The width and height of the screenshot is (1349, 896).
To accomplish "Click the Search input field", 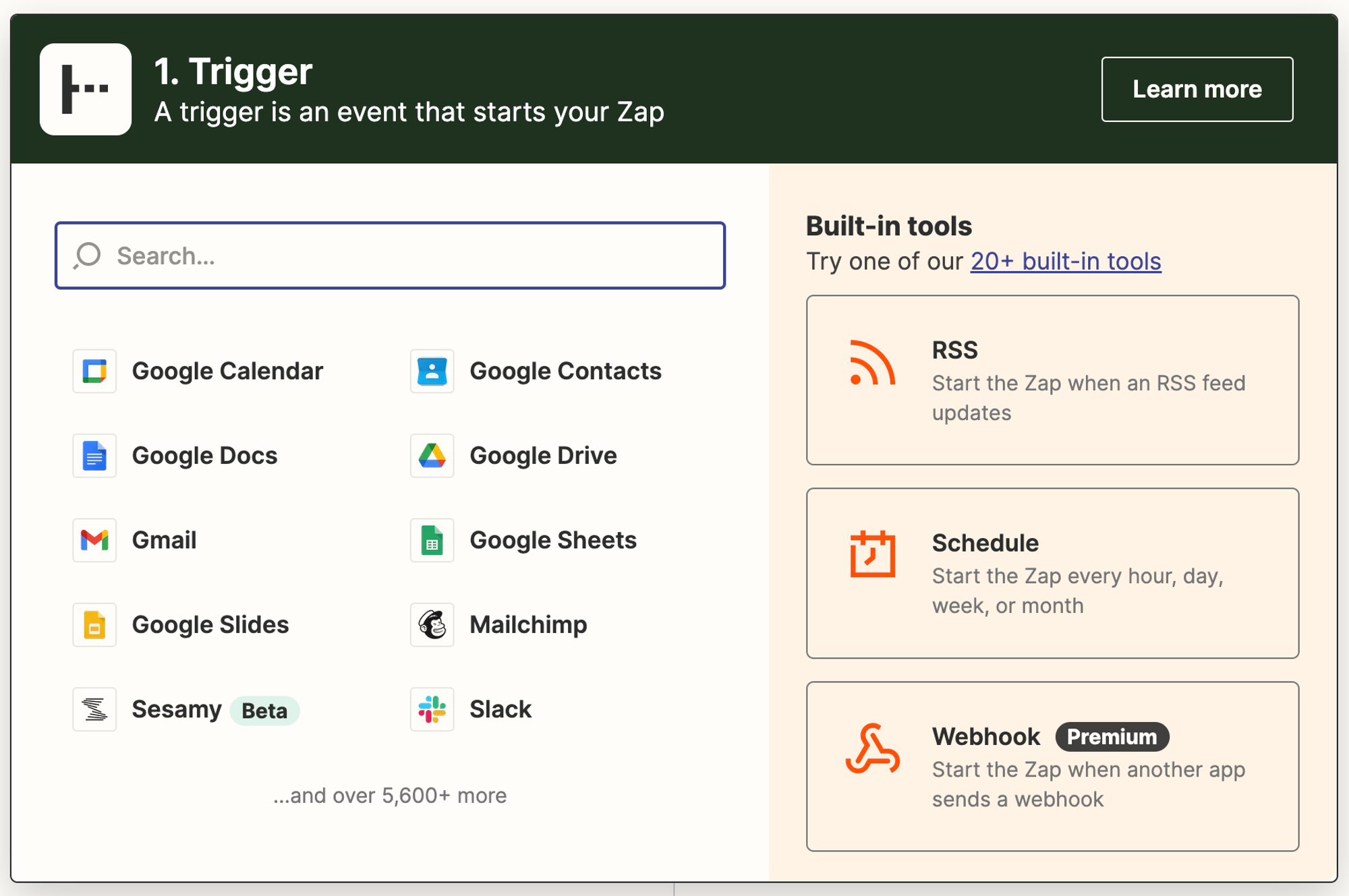I will pyautogui.click(x=390, y=255).
